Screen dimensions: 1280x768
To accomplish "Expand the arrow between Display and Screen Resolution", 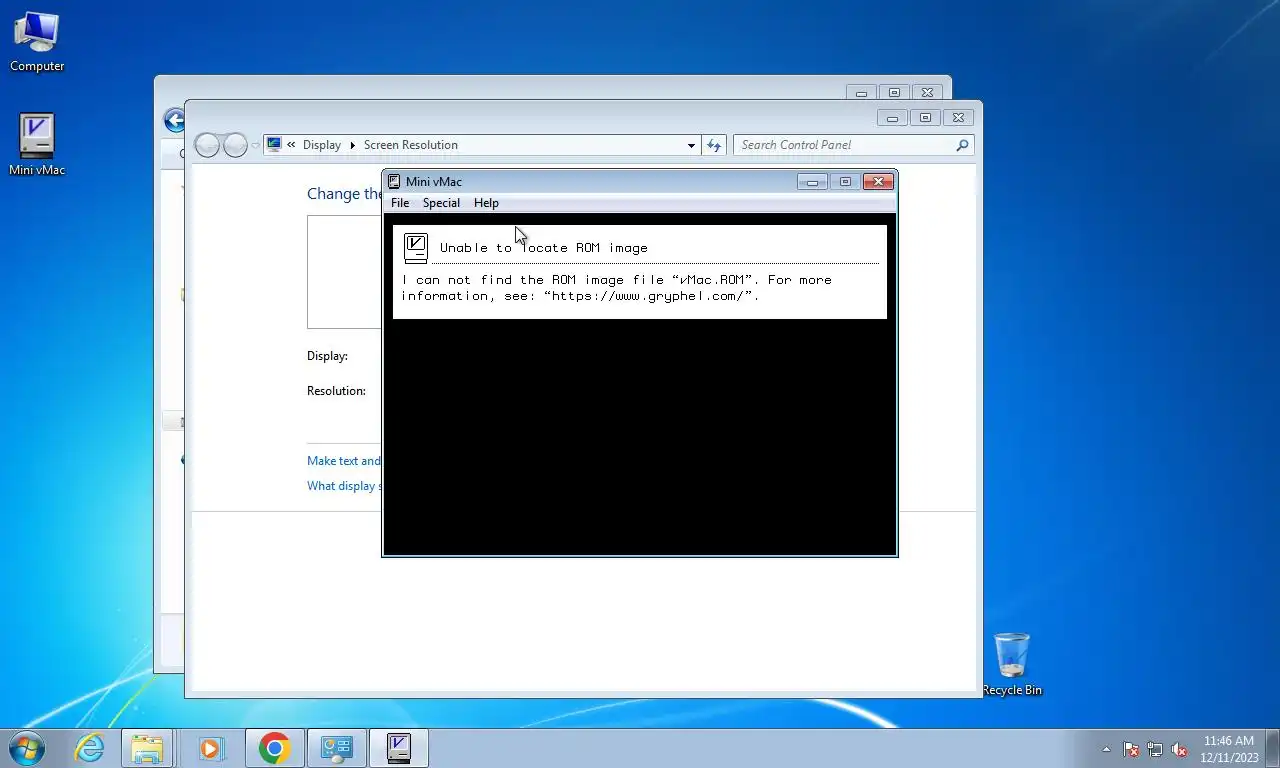I will (353, 145).
